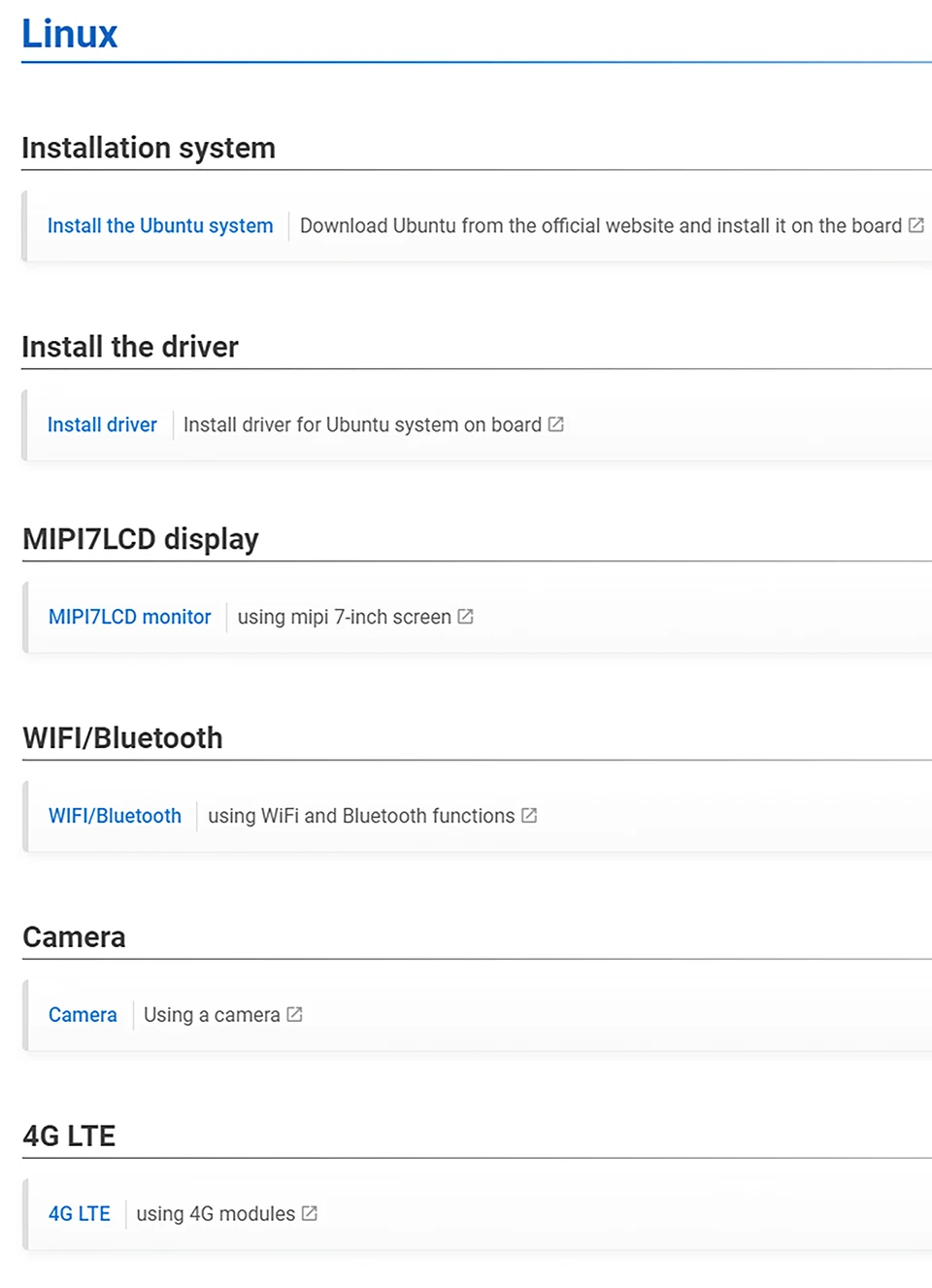Click external link icon after using 4G modules
This screenshot has height=1288, width=932.
coord(310,1214)
